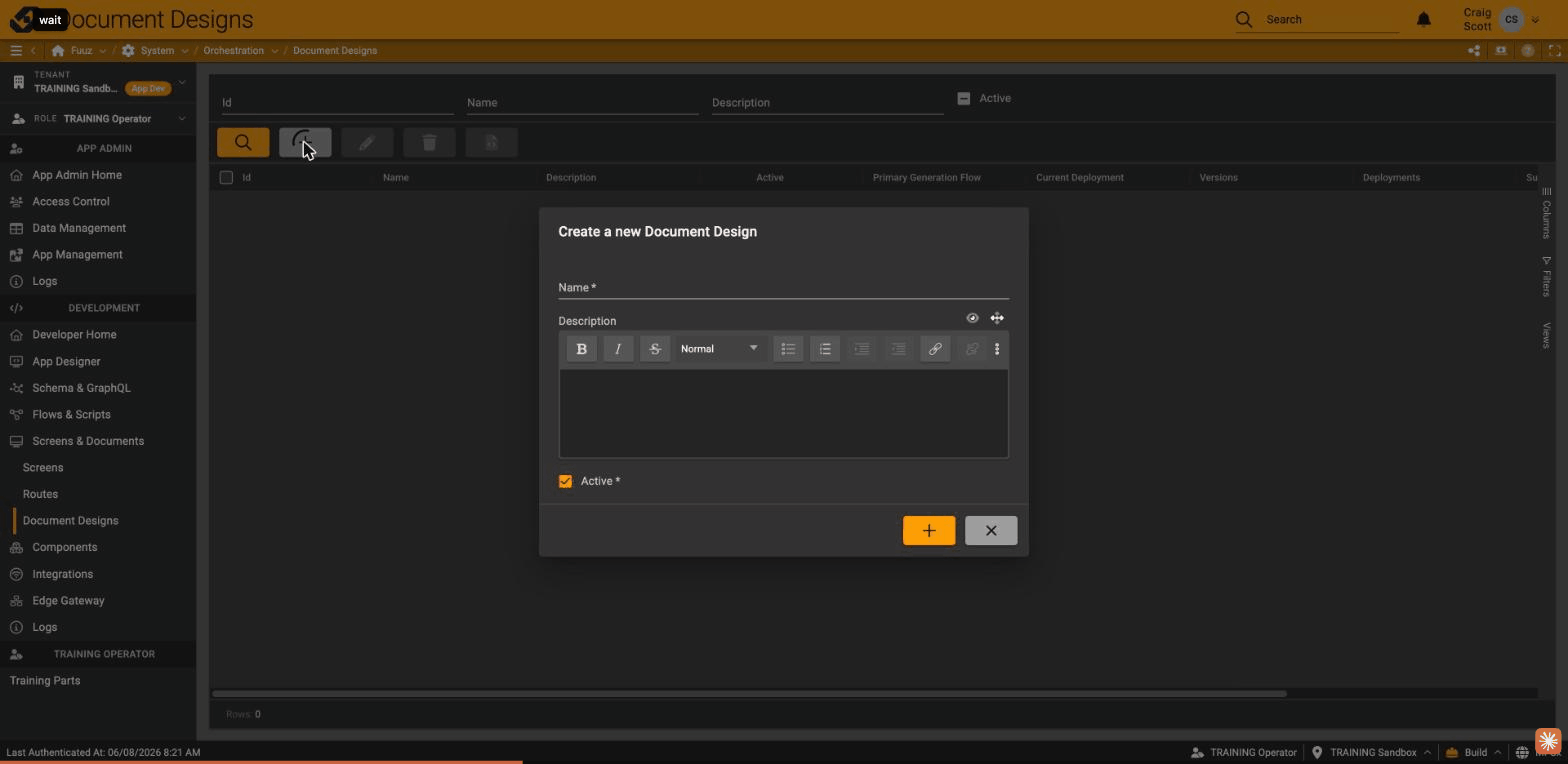Open Schema & GraphQL in the sidebar
The image size is (1568, 764).
pyautogui.click(x=81, y=388)
